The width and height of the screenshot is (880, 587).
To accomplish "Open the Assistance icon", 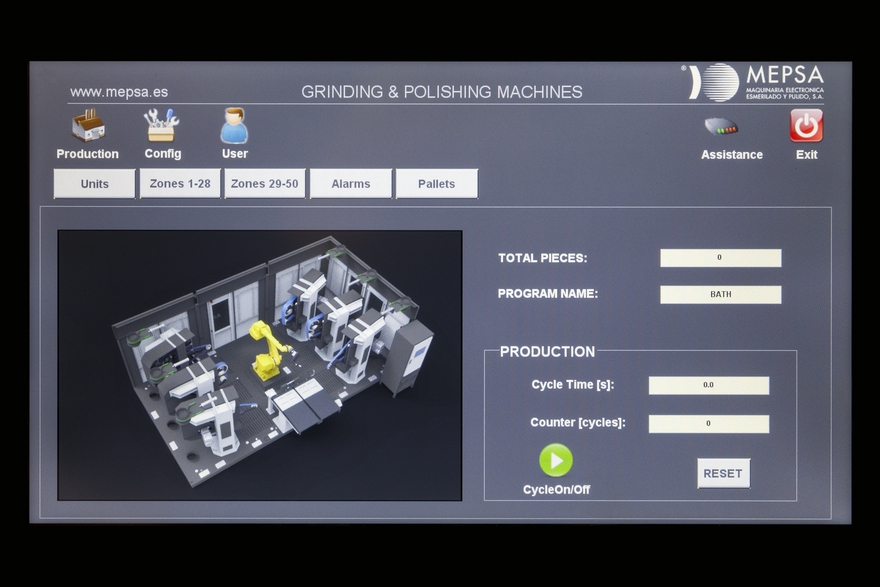I will coord(721,127).
